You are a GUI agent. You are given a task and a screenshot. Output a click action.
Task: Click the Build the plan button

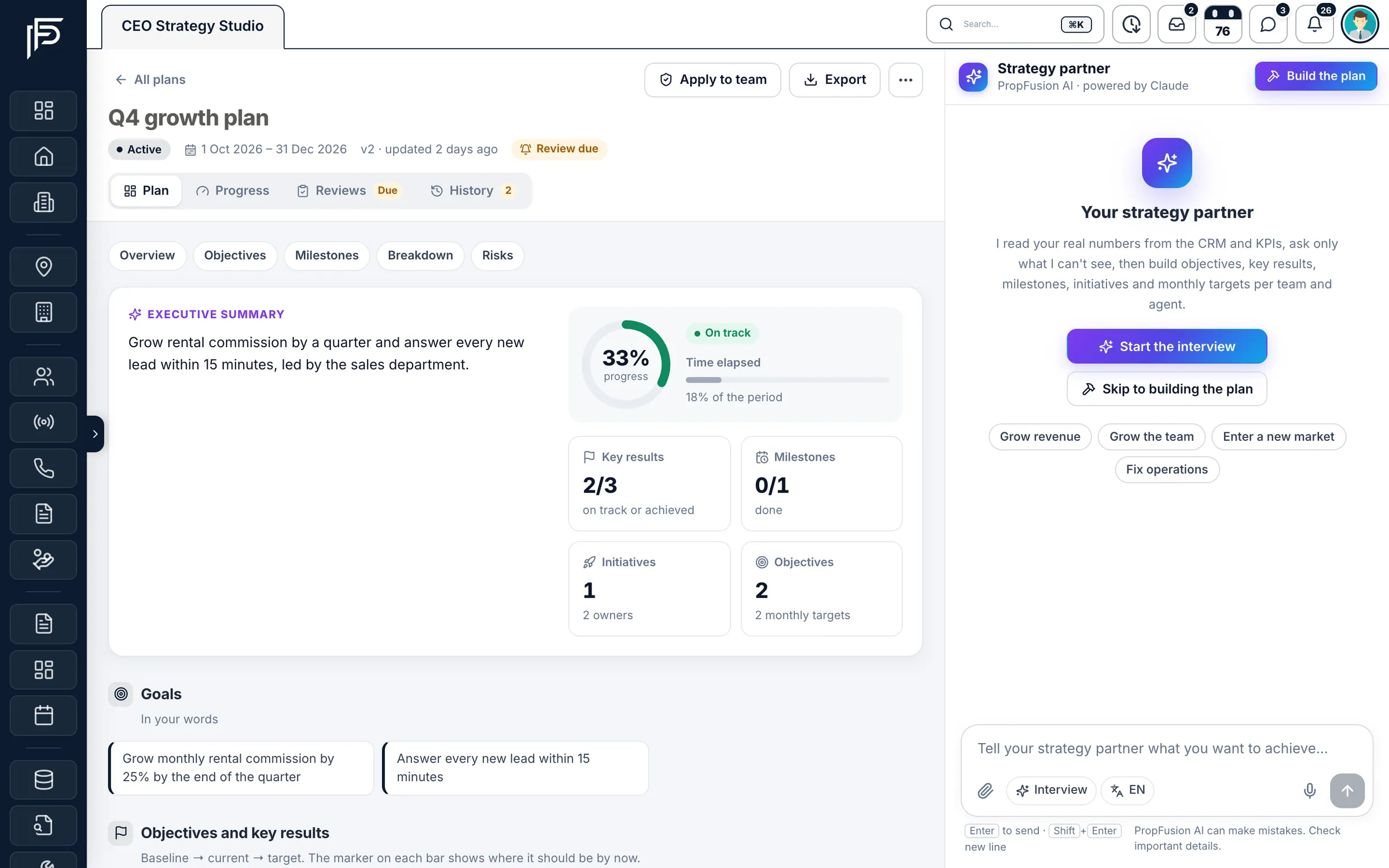pyautogui.click(x=1315, y=76)
